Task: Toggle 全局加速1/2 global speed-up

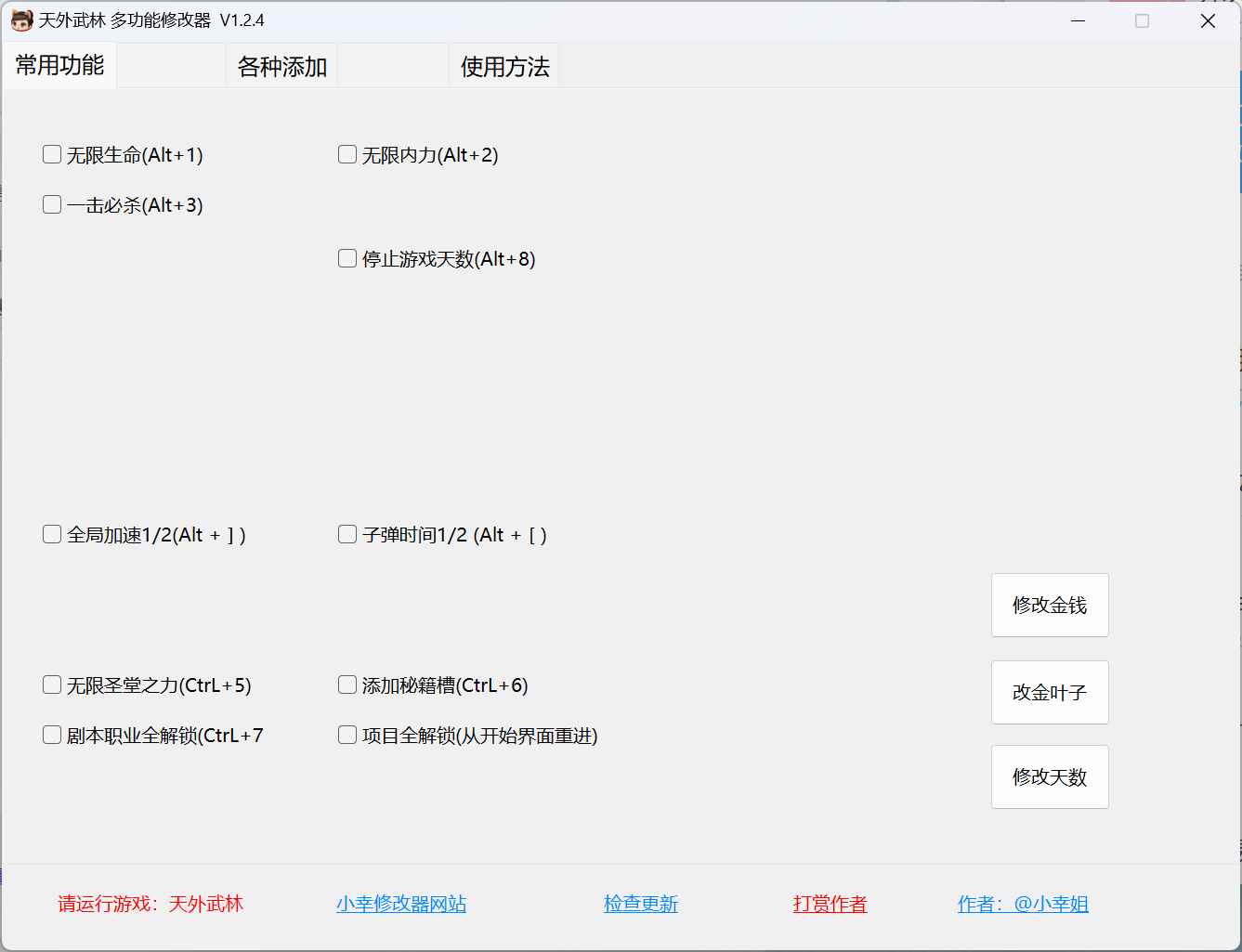Action: click(51, 533)
